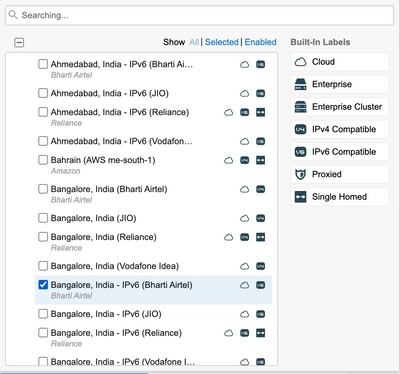
Task: Click the single homed icon for Ahmedabad IPv6 (Reliance)
Action: tap(260, 112)
